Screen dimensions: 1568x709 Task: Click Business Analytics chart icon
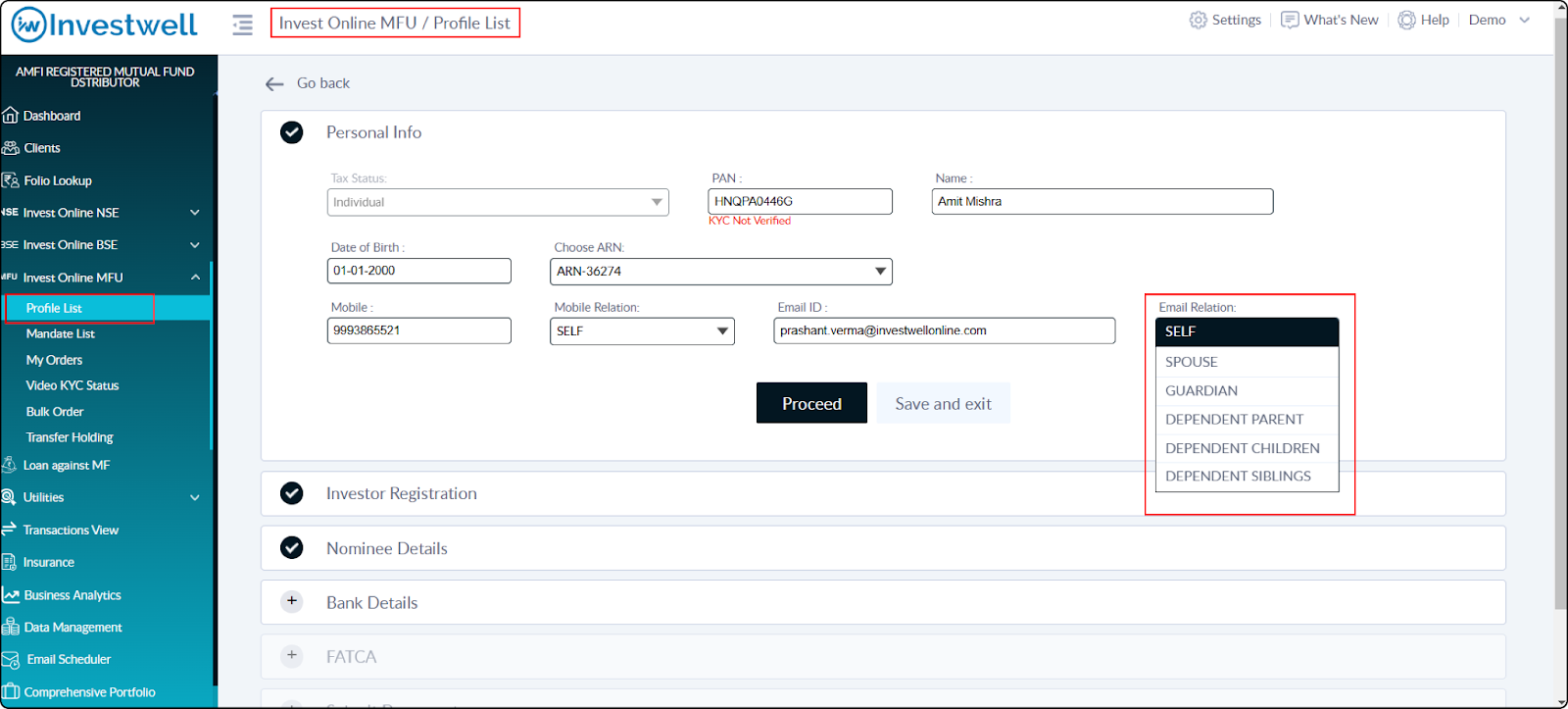(11, 595)
